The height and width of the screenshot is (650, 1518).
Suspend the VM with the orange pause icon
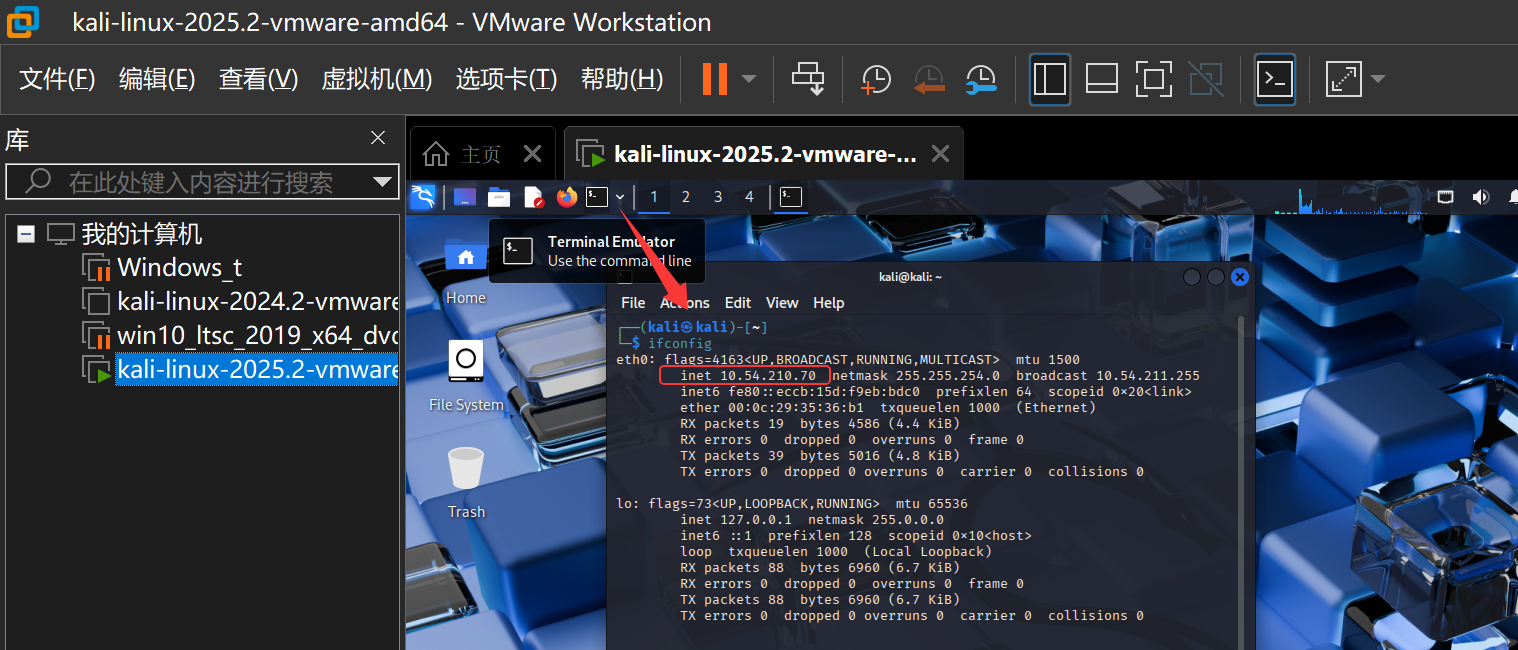pos(713,79)
